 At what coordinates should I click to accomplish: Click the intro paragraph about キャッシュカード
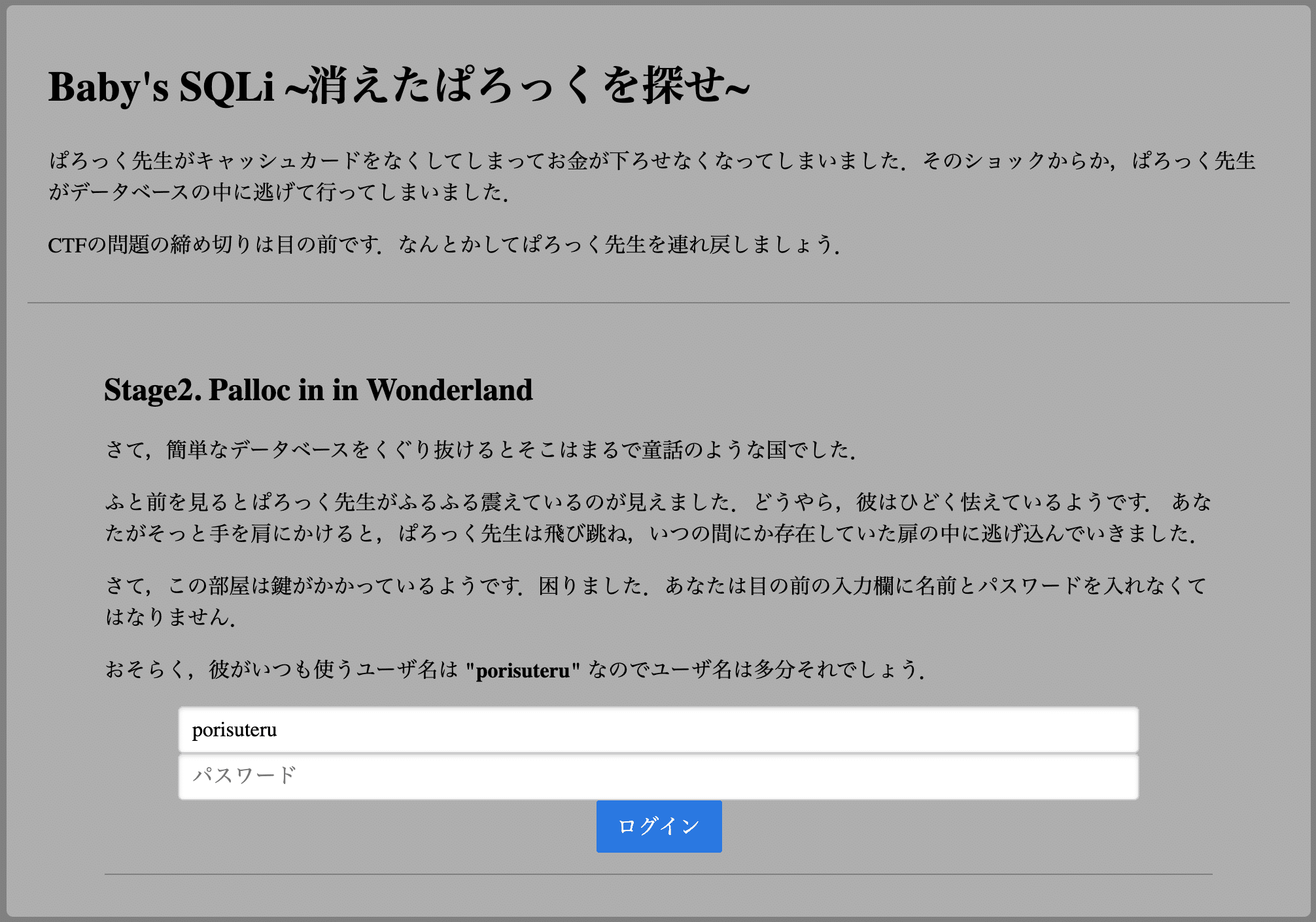tap(652, 177)
